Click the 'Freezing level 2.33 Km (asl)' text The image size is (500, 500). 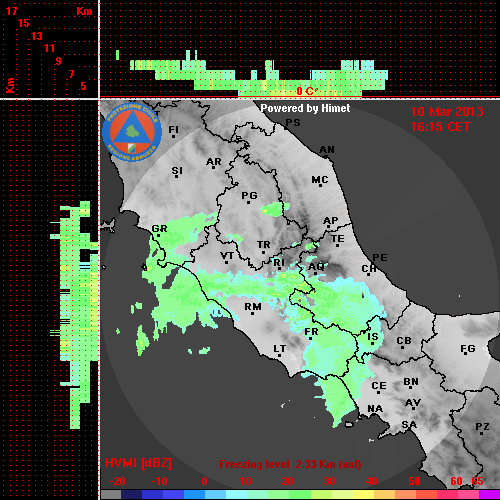tap(290, 464)
